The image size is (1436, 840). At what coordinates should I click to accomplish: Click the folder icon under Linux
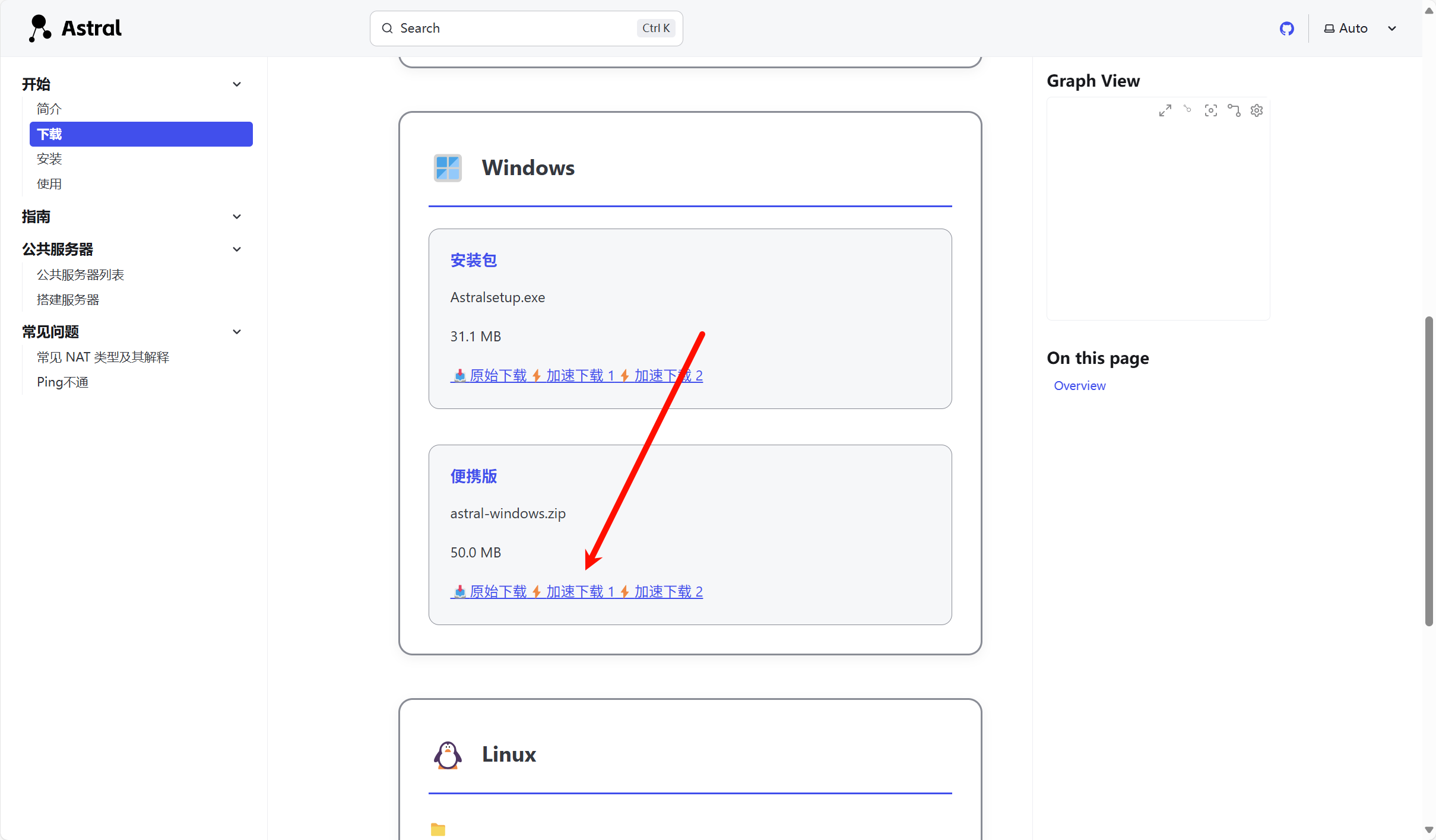click(x=438, y=829)
